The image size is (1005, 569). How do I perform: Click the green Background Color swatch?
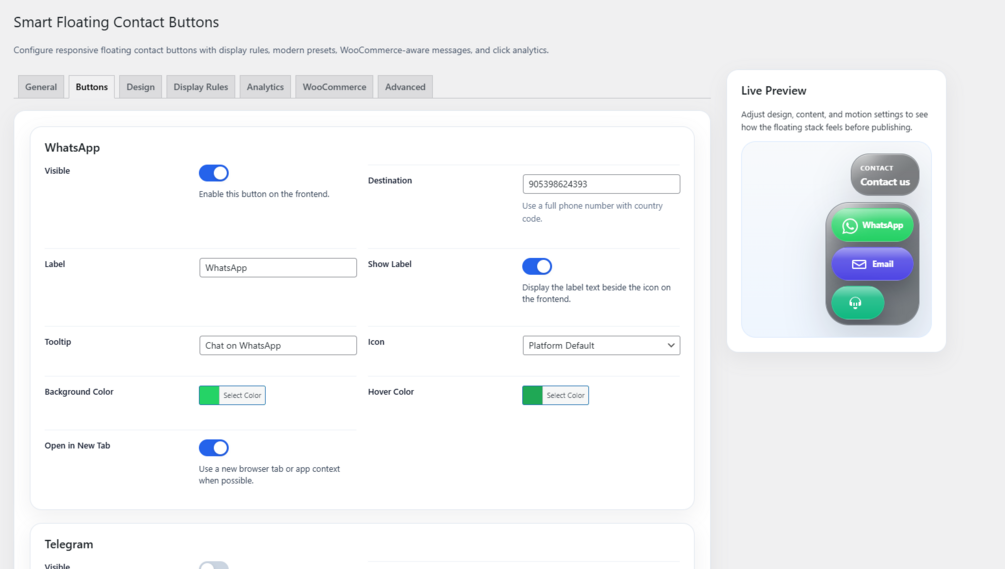click(x=209, y=395)
